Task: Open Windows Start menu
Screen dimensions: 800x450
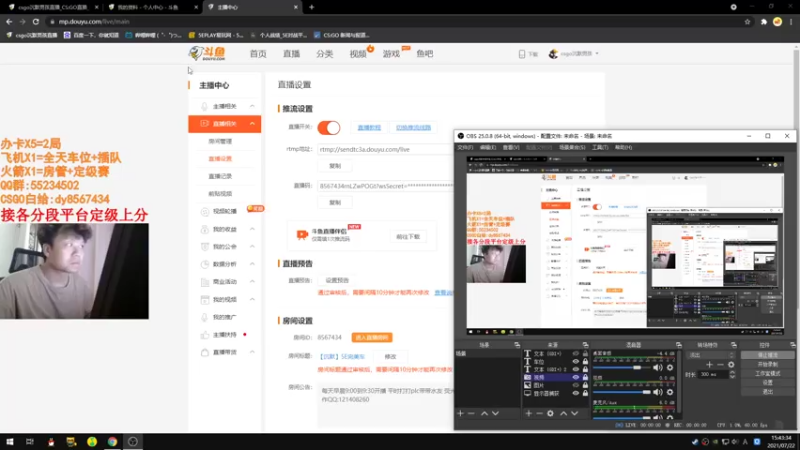Action: tap(10, 442)
